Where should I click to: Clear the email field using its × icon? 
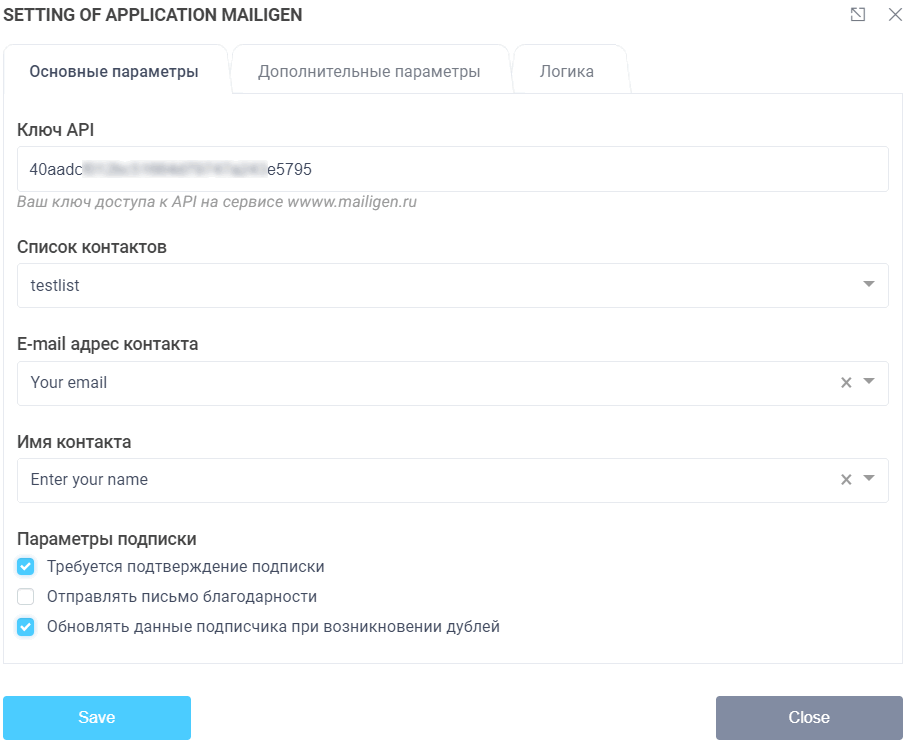point(845,382)
